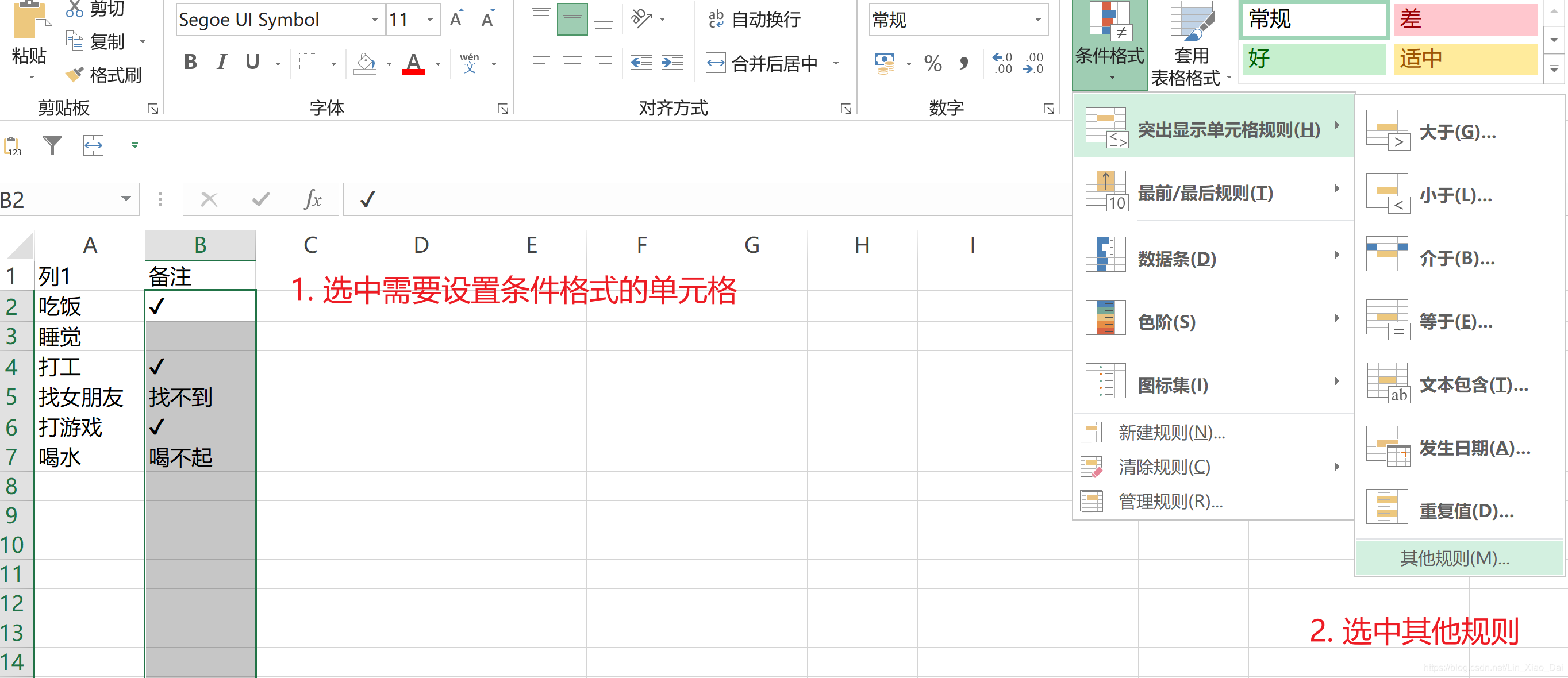The width and height of the screenshot is (1568, 678).
Task: Click 新建规则(N)... in the menu
Action: pos(1171,432)
